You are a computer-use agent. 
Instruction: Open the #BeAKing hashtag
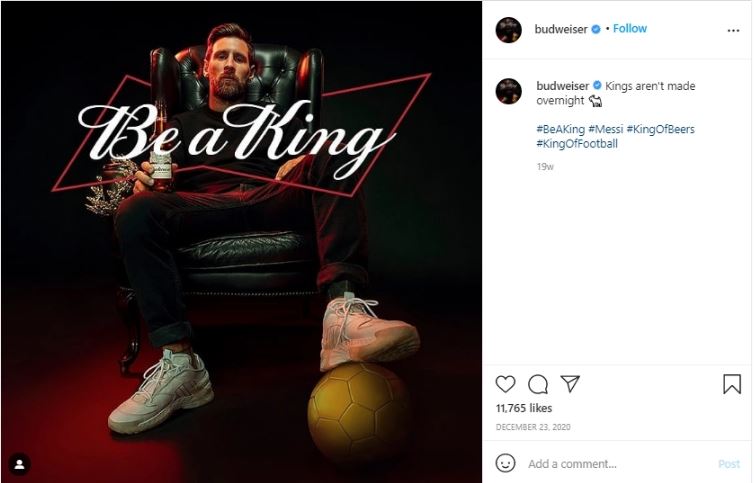coord(559,129)
